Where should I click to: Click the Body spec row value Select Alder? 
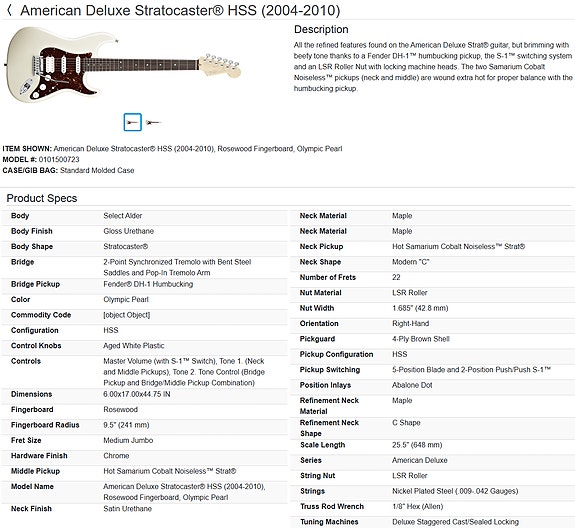coord(123,216)
